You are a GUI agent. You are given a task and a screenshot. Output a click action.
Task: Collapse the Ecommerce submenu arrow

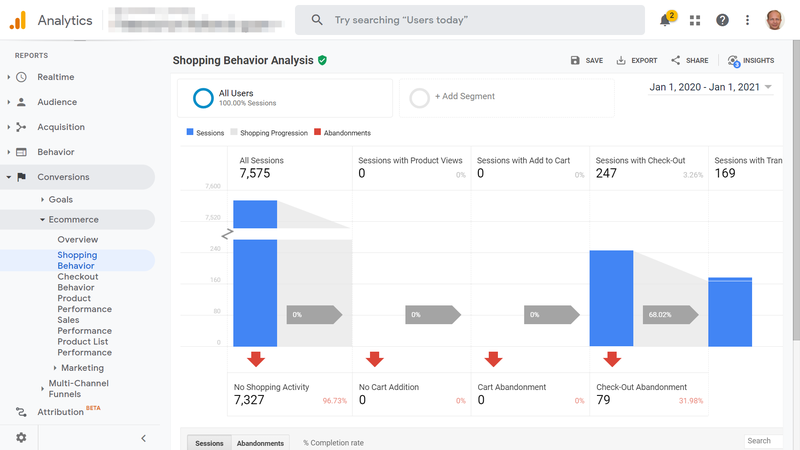click(42, 219)
